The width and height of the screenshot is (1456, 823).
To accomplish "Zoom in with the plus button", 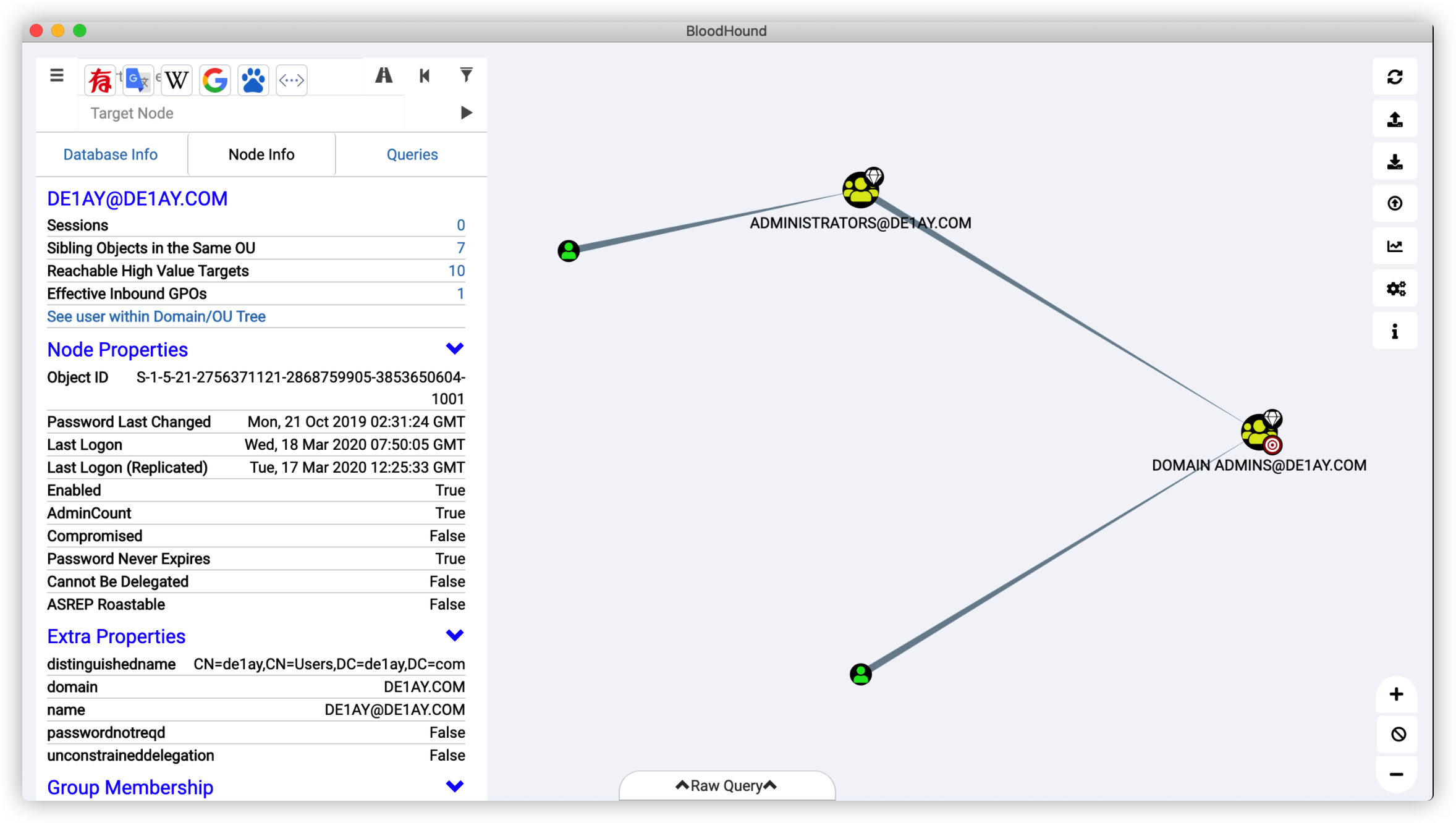I will tap(1396, 694).
